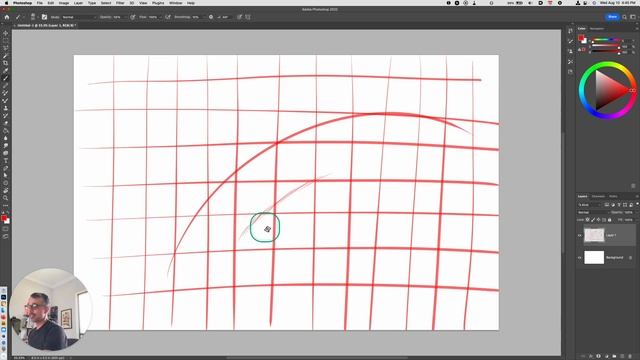Screen dimensions: 640x360
Task: Toggle Lock all
Action: point(609,220)
